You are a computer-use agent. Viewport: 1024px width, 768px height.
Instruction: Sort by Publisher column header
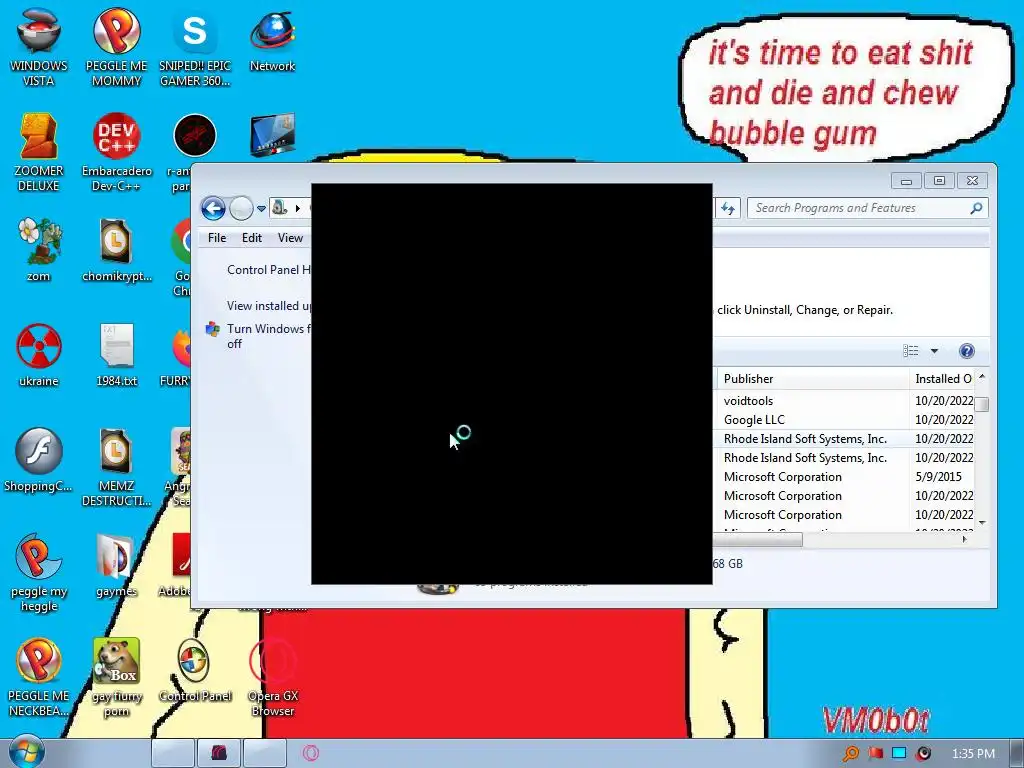click(x=812, y=379)
